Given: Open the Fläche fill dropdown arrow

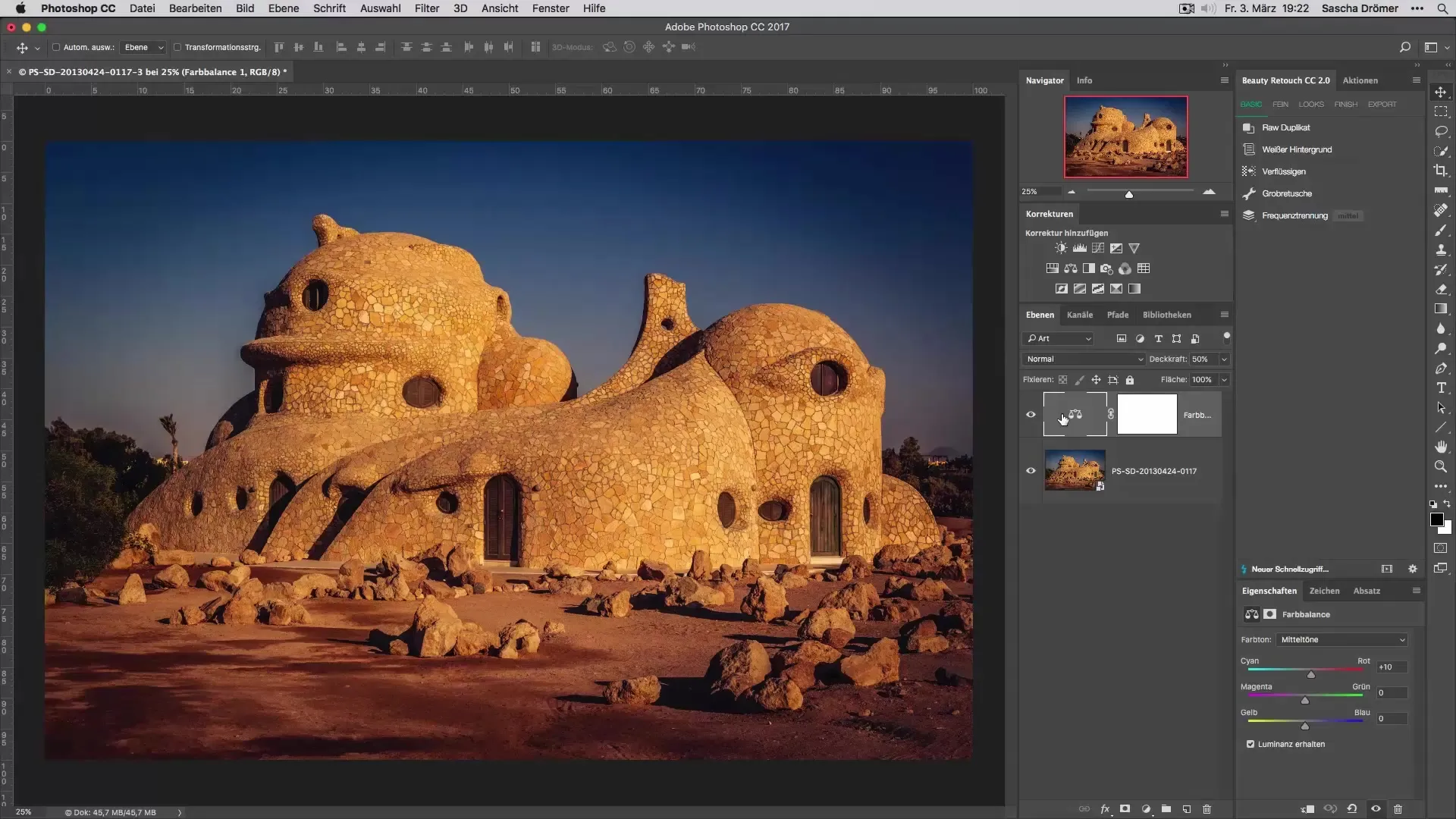Looking at the screenshot, I should [x=1224, y=380].
